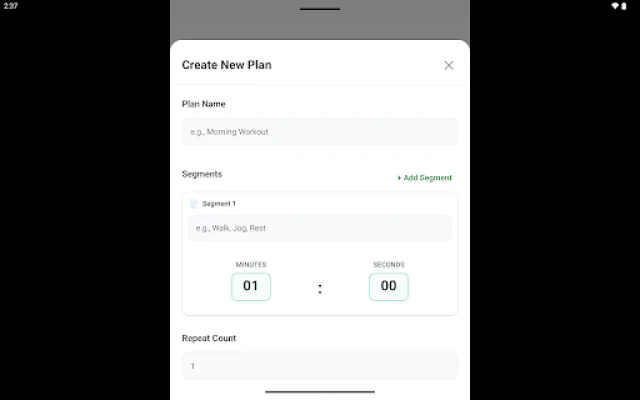Tap the battery status icon

tap(626, 6)
